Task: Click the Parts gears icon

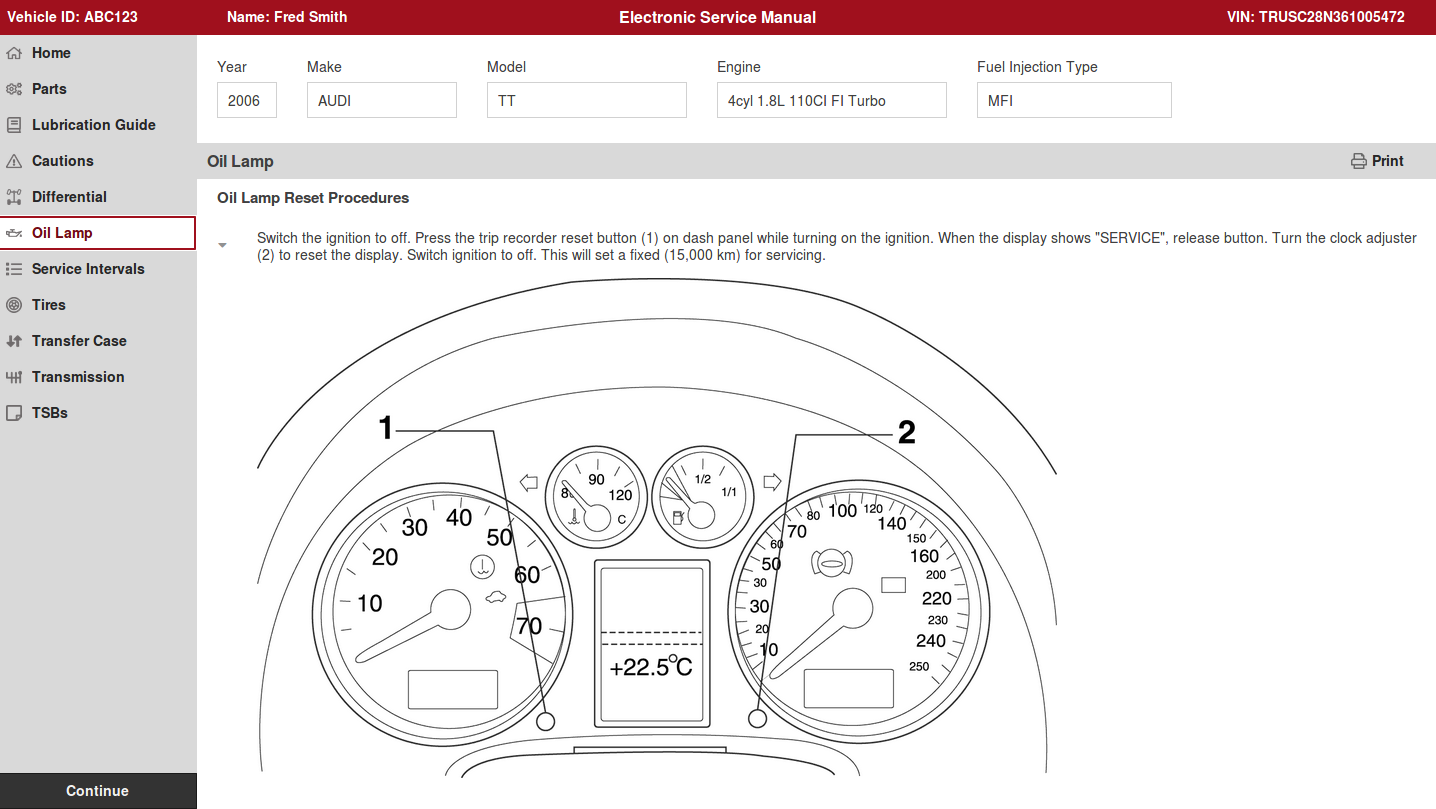Action: [14, 89]
